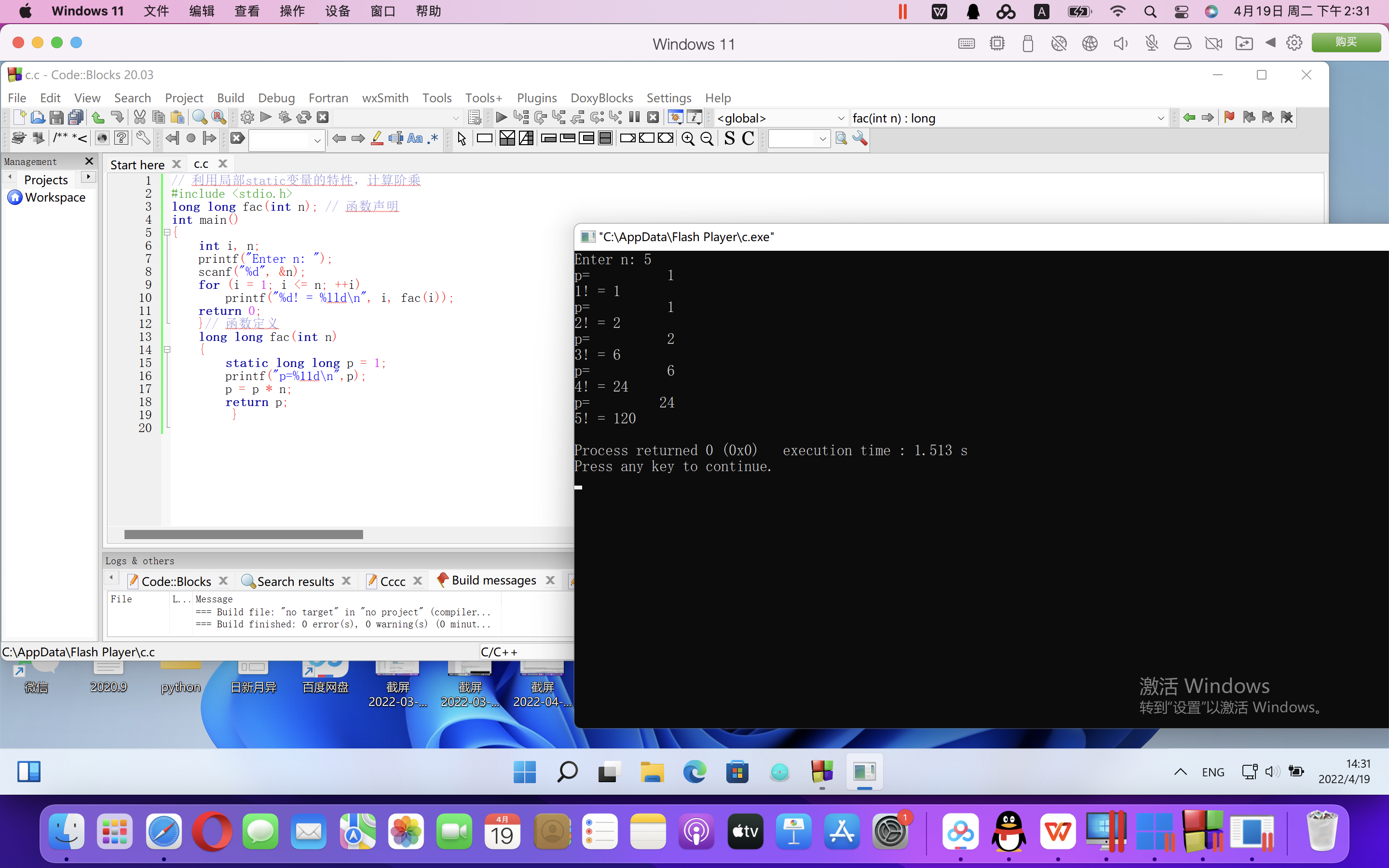Click the Find magnifier icon
The image size is (1389, 868).
click(199, 118)
